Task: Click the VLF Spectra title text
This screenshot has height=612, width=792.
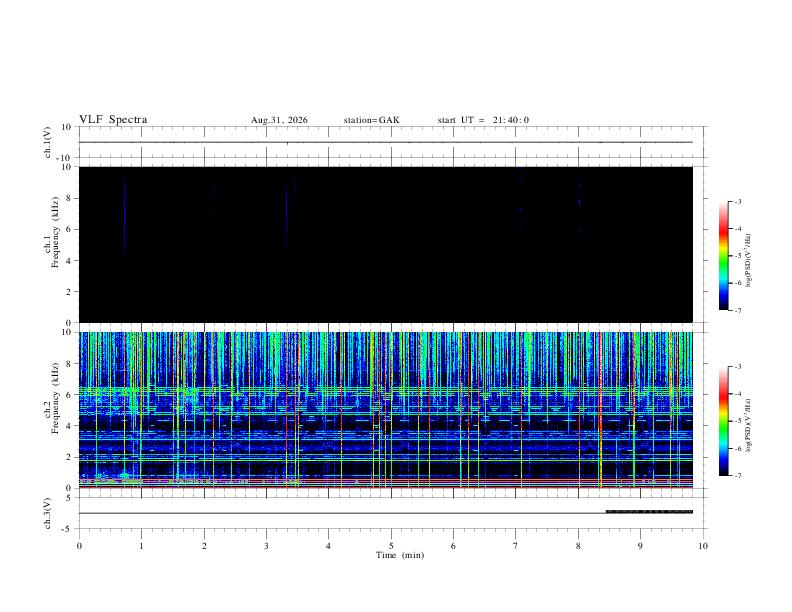Action: pyautogui.click(x=113, y=120)
